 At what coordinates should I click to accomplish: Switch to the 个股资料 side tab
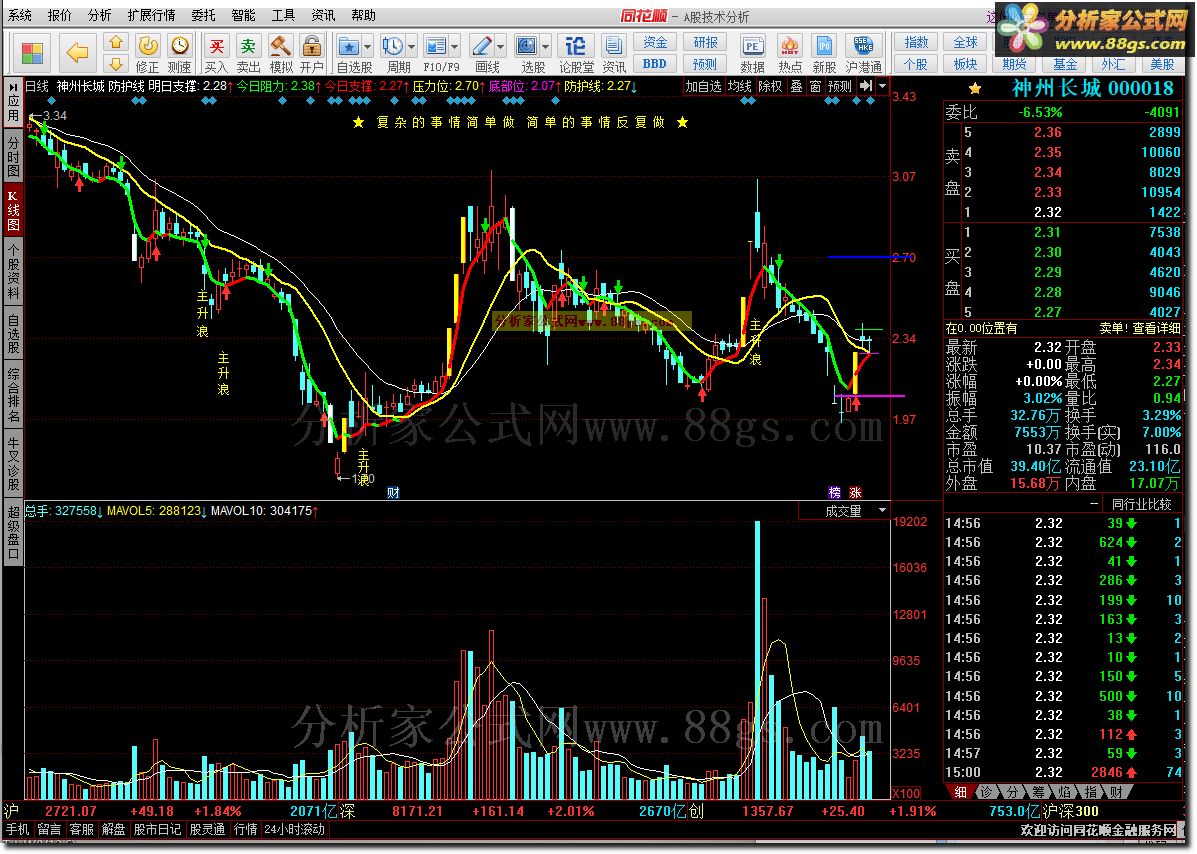pyautogui.click(x=13, y=272)
